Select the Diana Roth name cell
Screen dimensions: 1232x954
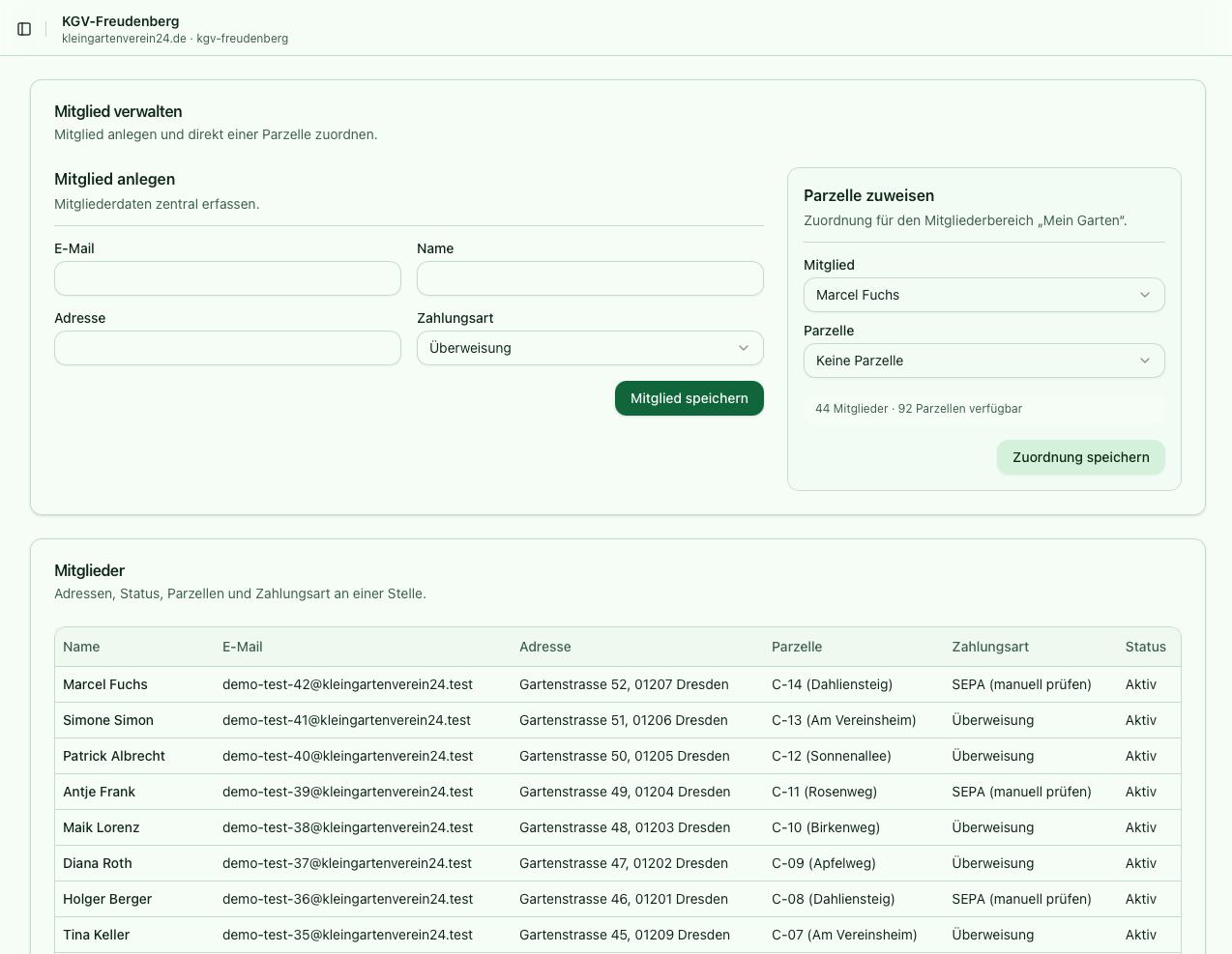tap(98, 863)
